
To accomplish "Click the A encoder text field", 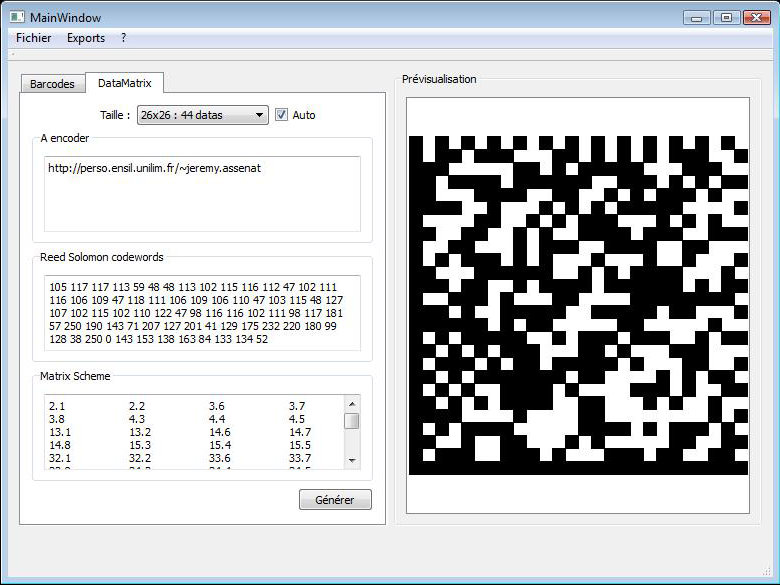I will tap(202, 194).
